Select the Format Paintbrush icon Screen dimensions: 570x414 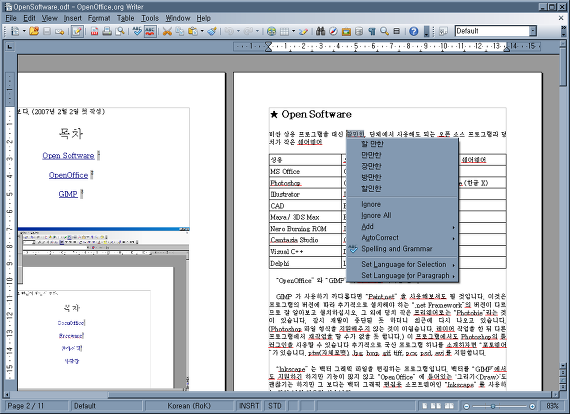point(212,32)
